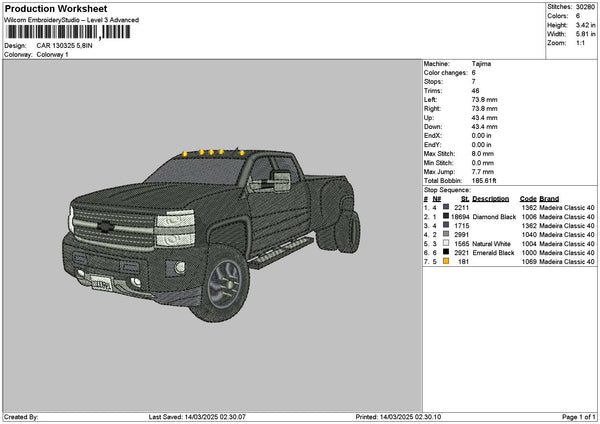Click the truck's front wheel
The image size is (600, 424).
pos(221,284)
